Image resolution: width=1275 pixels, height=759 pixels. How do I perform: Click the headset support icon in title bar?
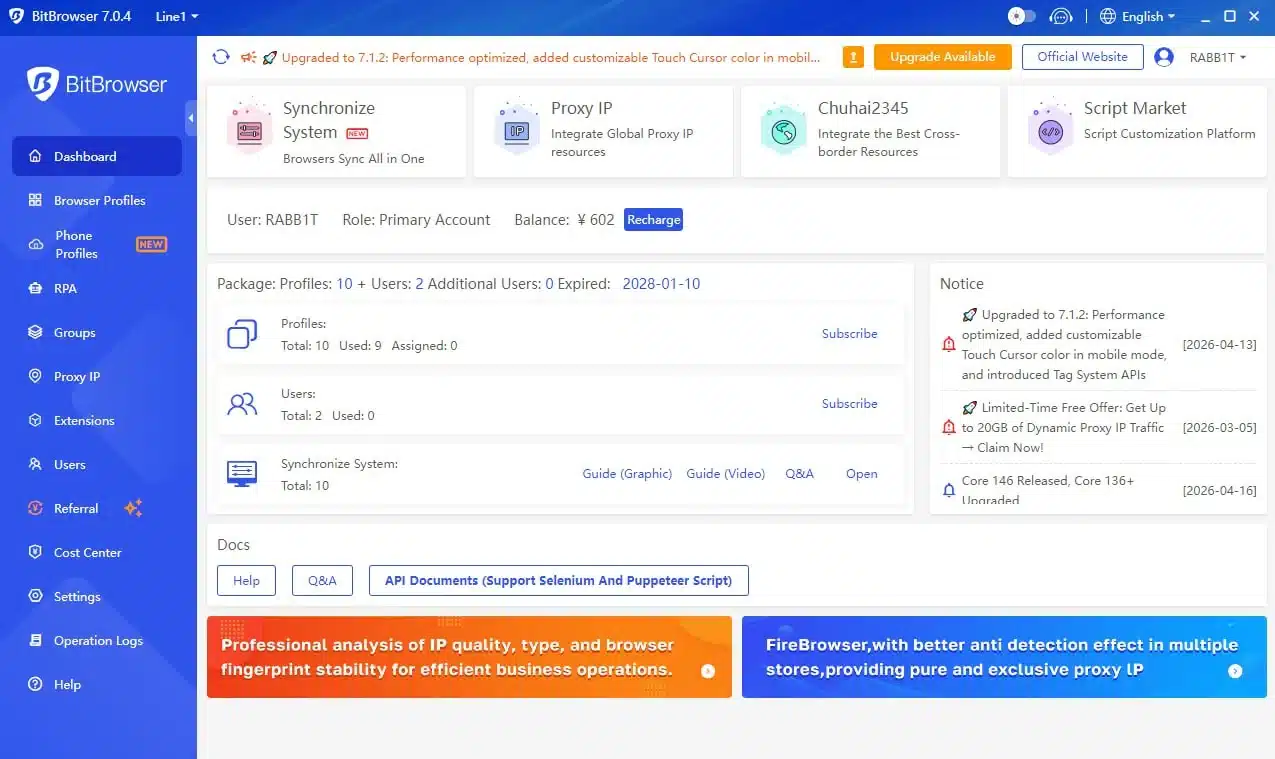pos(1061,16)
